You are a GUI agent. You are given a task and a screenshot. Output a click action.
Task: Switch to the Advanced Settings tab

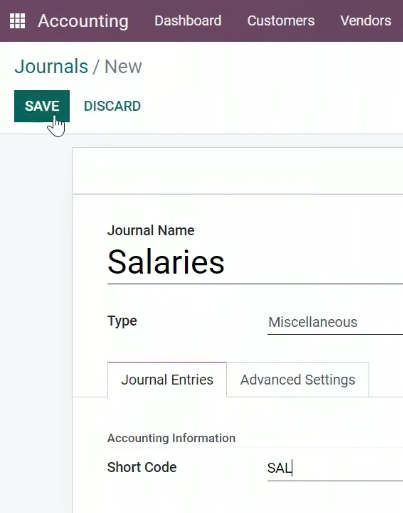tap(298, 380)
